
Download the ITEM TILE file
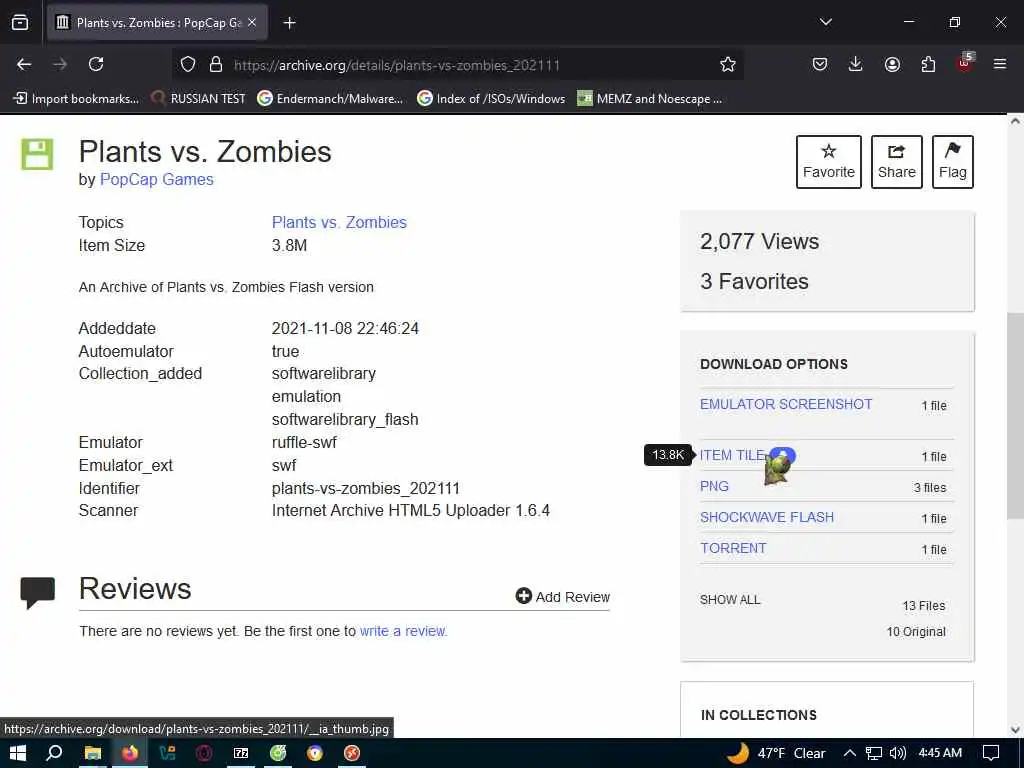(732, 455)
